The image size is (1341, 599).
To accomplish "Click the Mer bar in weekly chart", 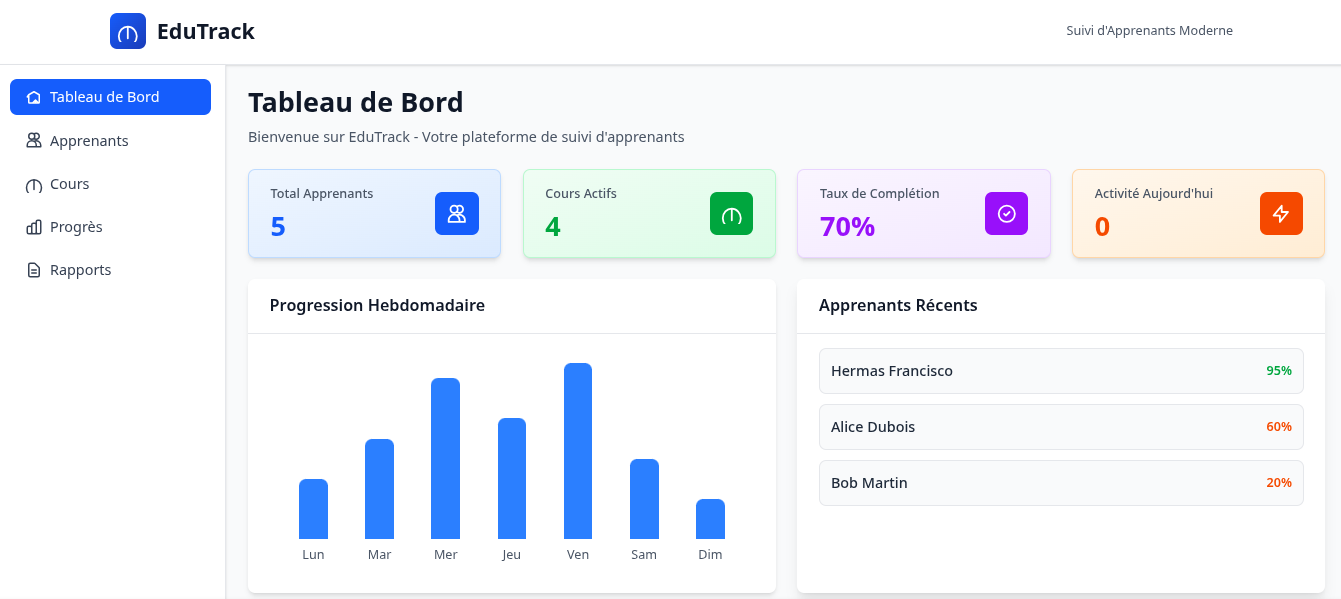I will [x=445, y=458].
